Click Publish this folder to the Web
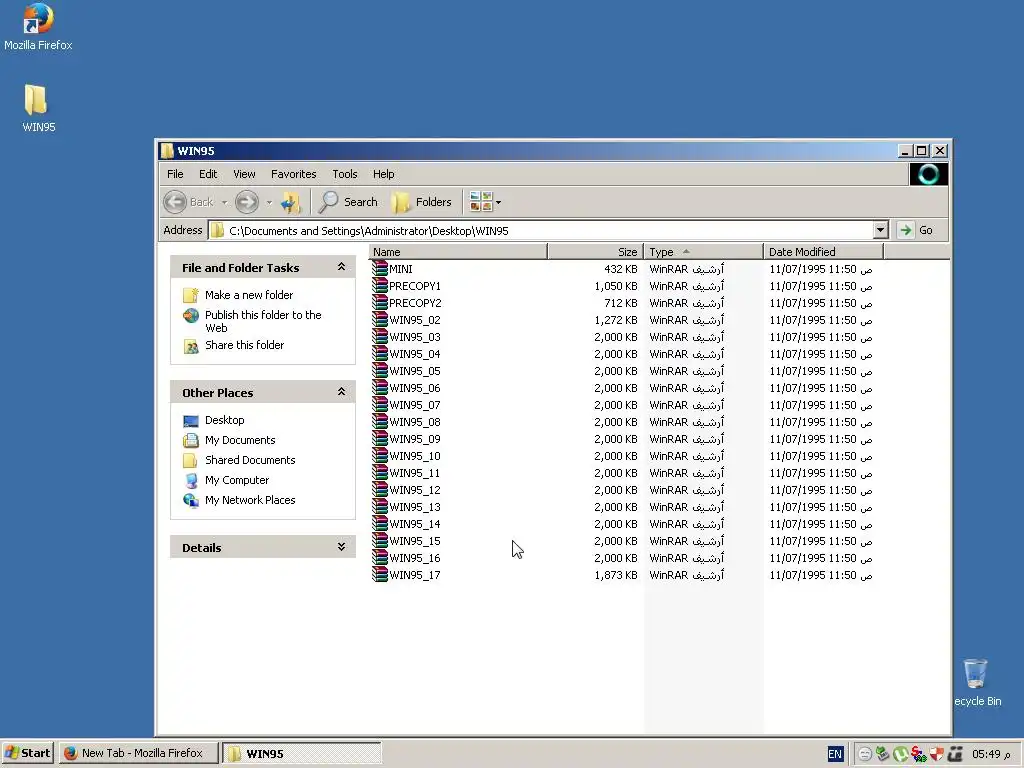 click(x=263, y=321)
